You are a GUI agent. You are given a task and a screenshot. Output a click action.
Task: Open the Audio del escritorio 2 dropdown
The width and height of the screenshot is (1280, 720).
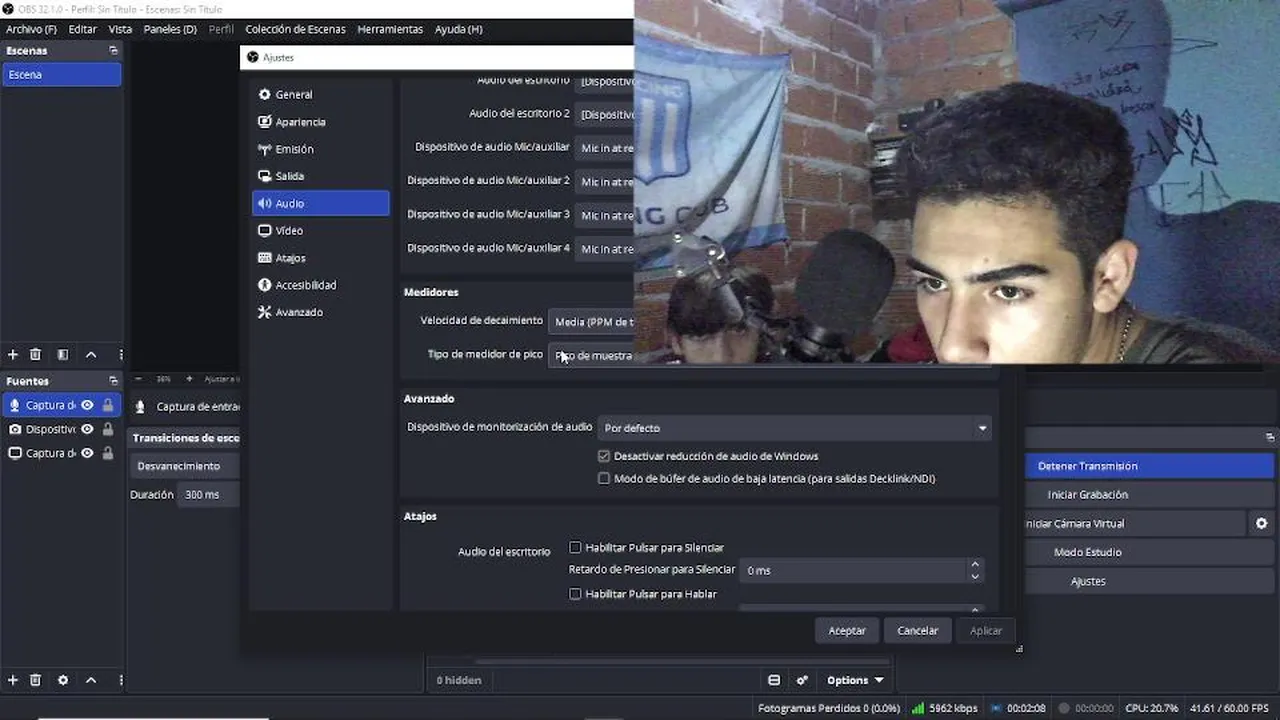point(604,114)
